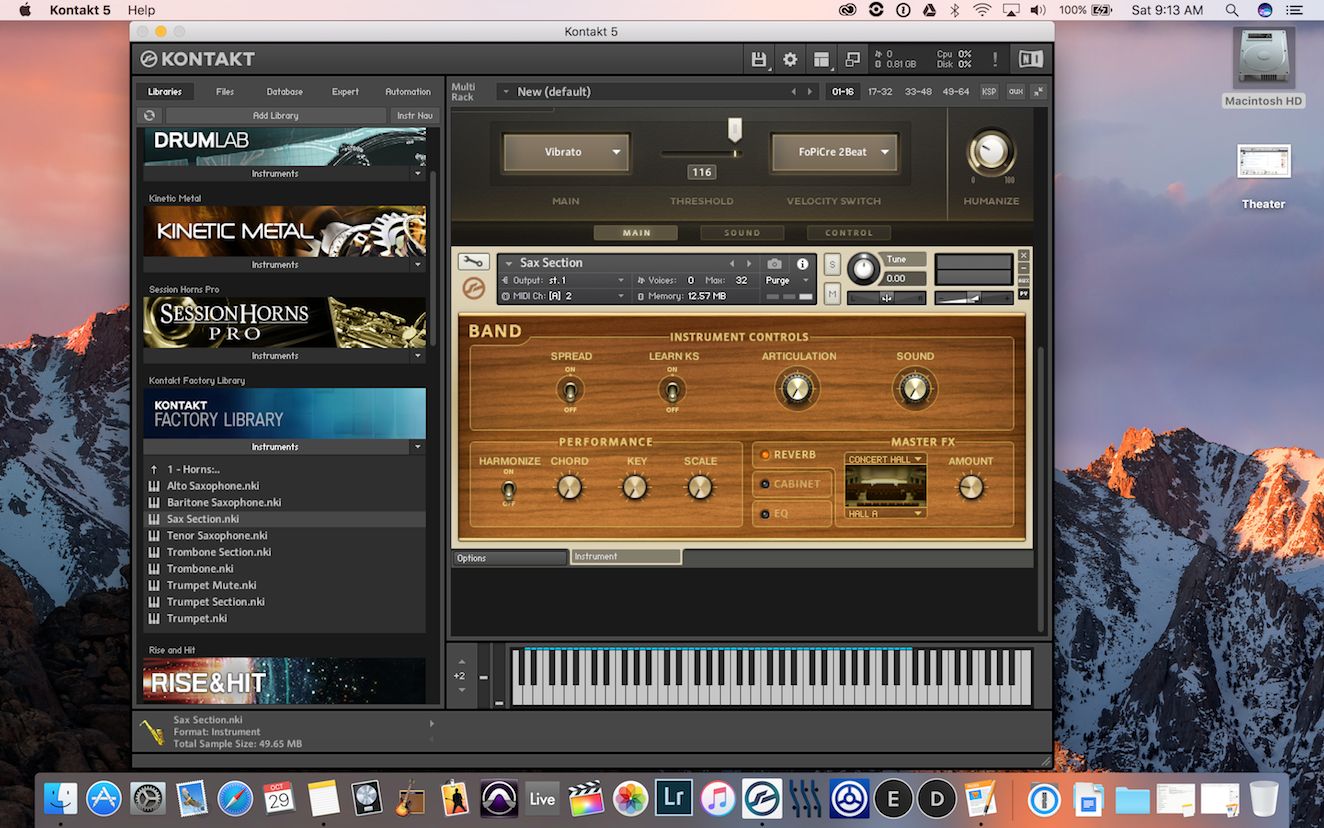The height and width of the screenshot is (828, 1324).
Task: Open the Files save/load menu icon
Action: (x=759, y=59)
